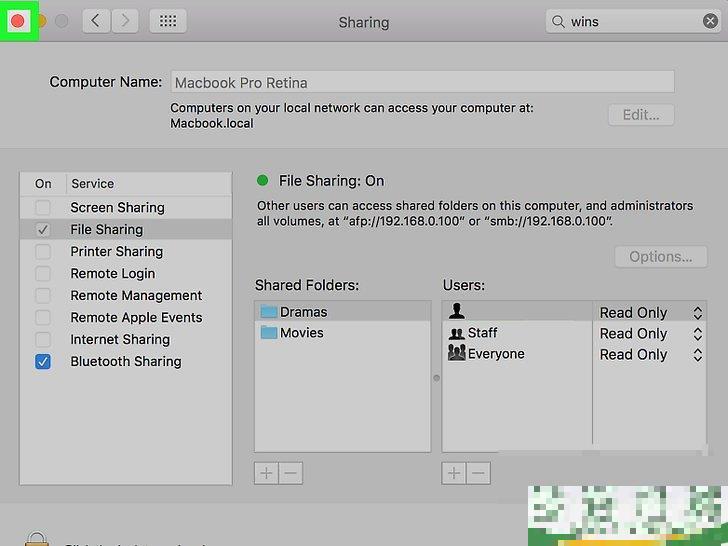Open the show-all preferences grid
The height and width of the screenshot is (546, 728).
click(168, 21)
